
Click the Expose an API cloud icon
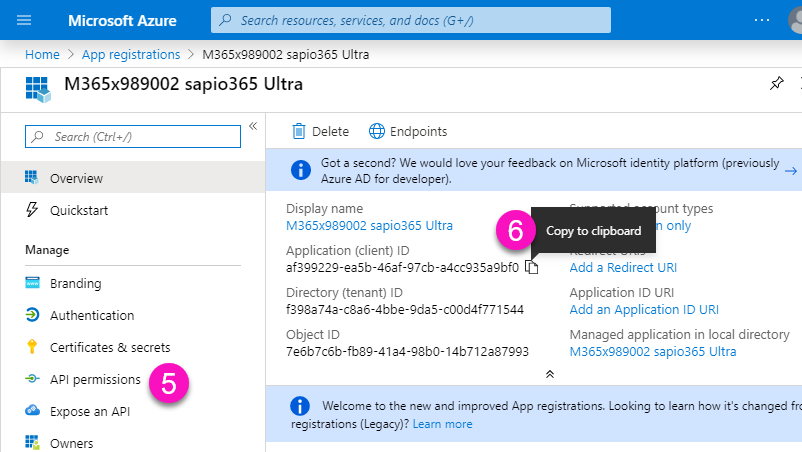(32, 411)
